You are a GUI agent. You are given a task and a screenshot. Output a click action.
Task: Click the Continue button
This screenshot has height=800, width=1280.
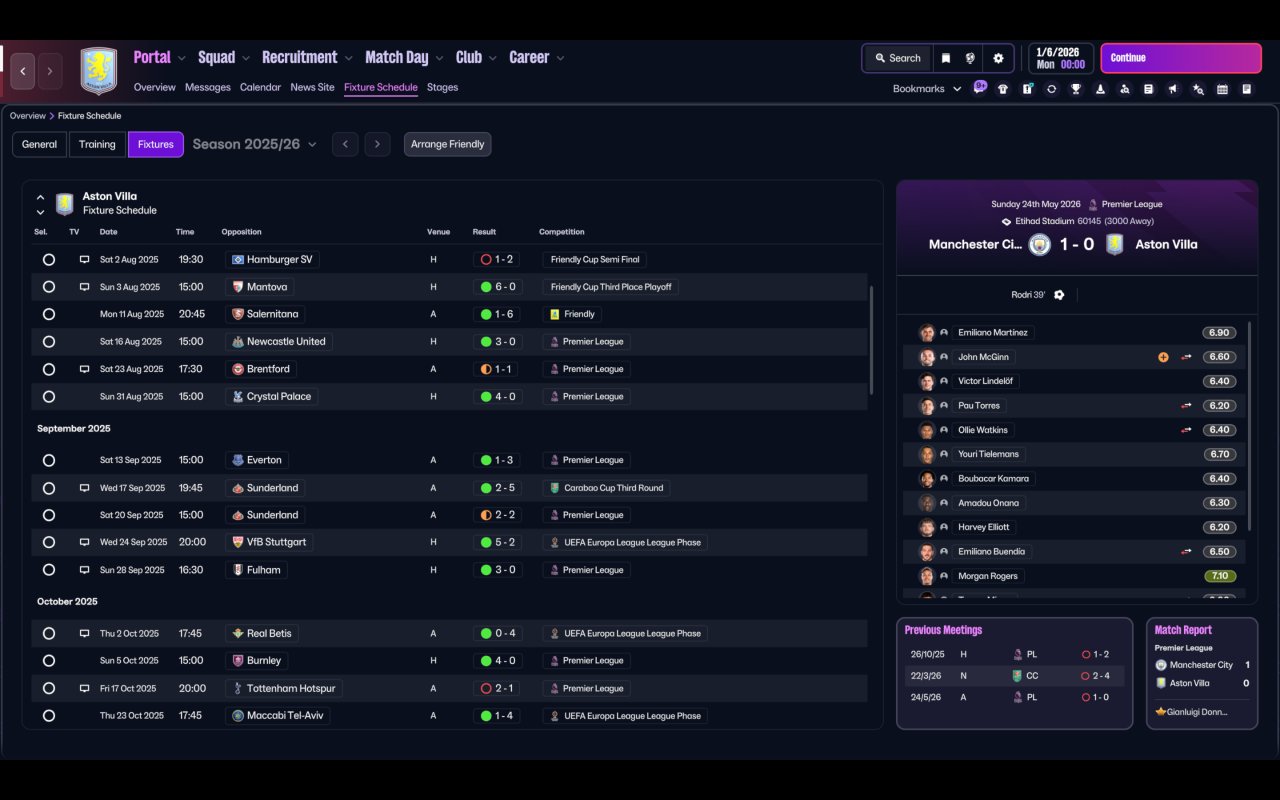pos(1181,58)
